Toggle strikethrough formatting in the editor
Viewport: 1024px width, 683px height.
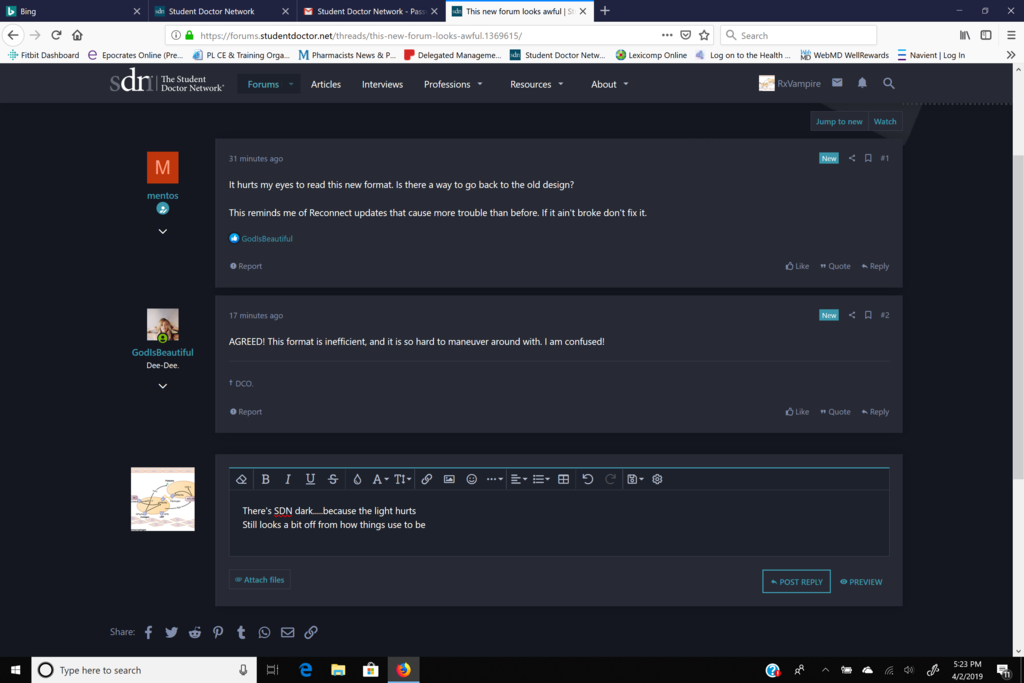(333, 479)
